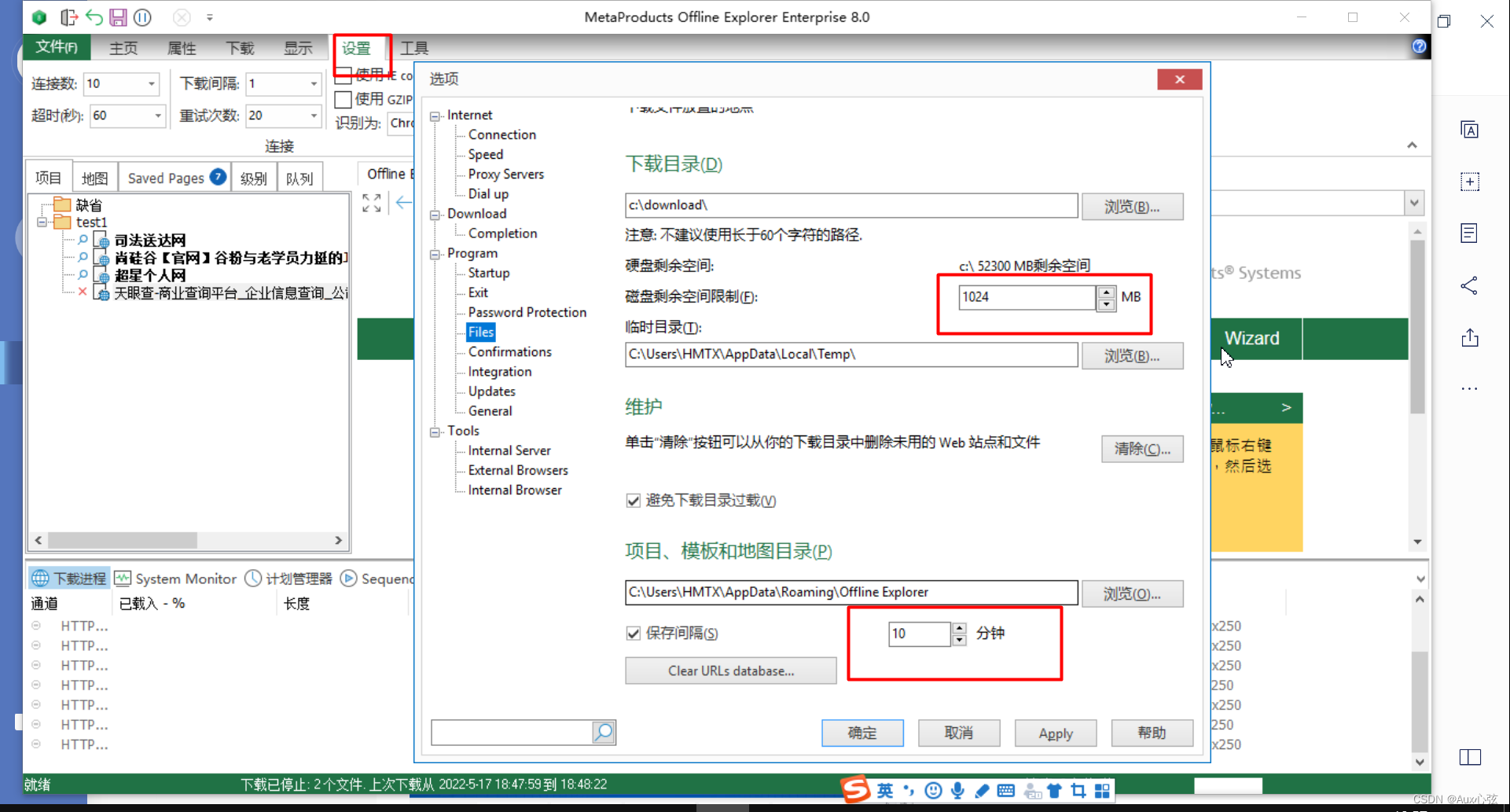Click the Apply button

point(1056,733)
